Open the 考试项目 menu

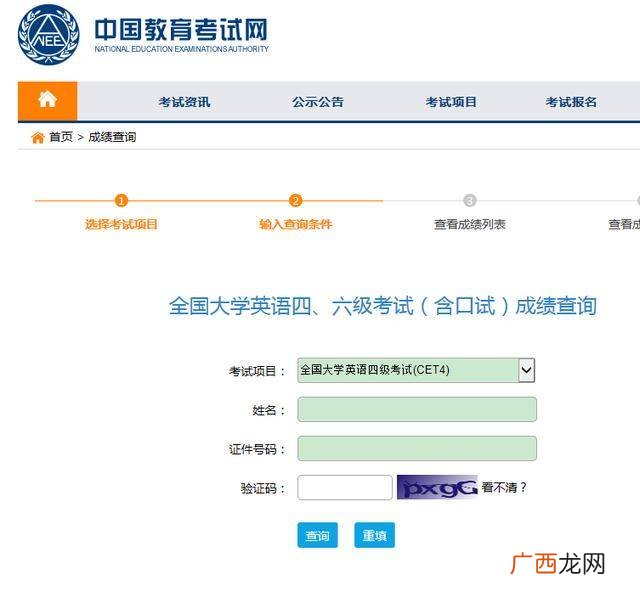[451, 102]
